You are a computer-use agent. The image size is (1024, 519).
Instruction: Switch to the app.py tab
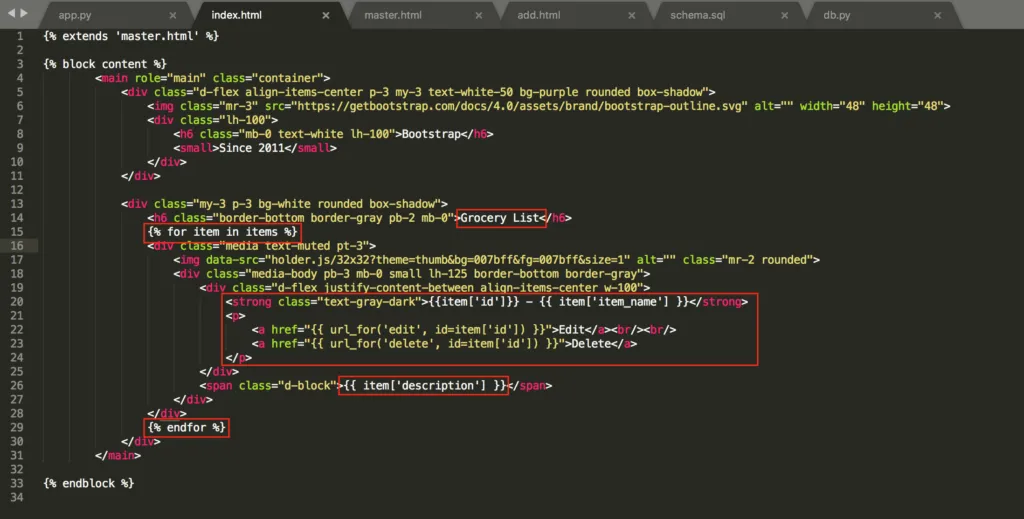tap(75, 15)
